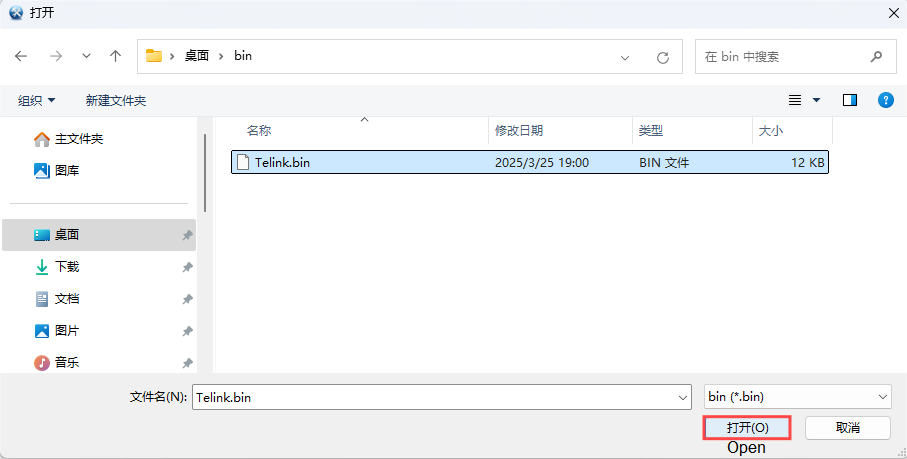
Task: Change view using the list view icon
Action: pyautogui.click(x=795, y=101)
